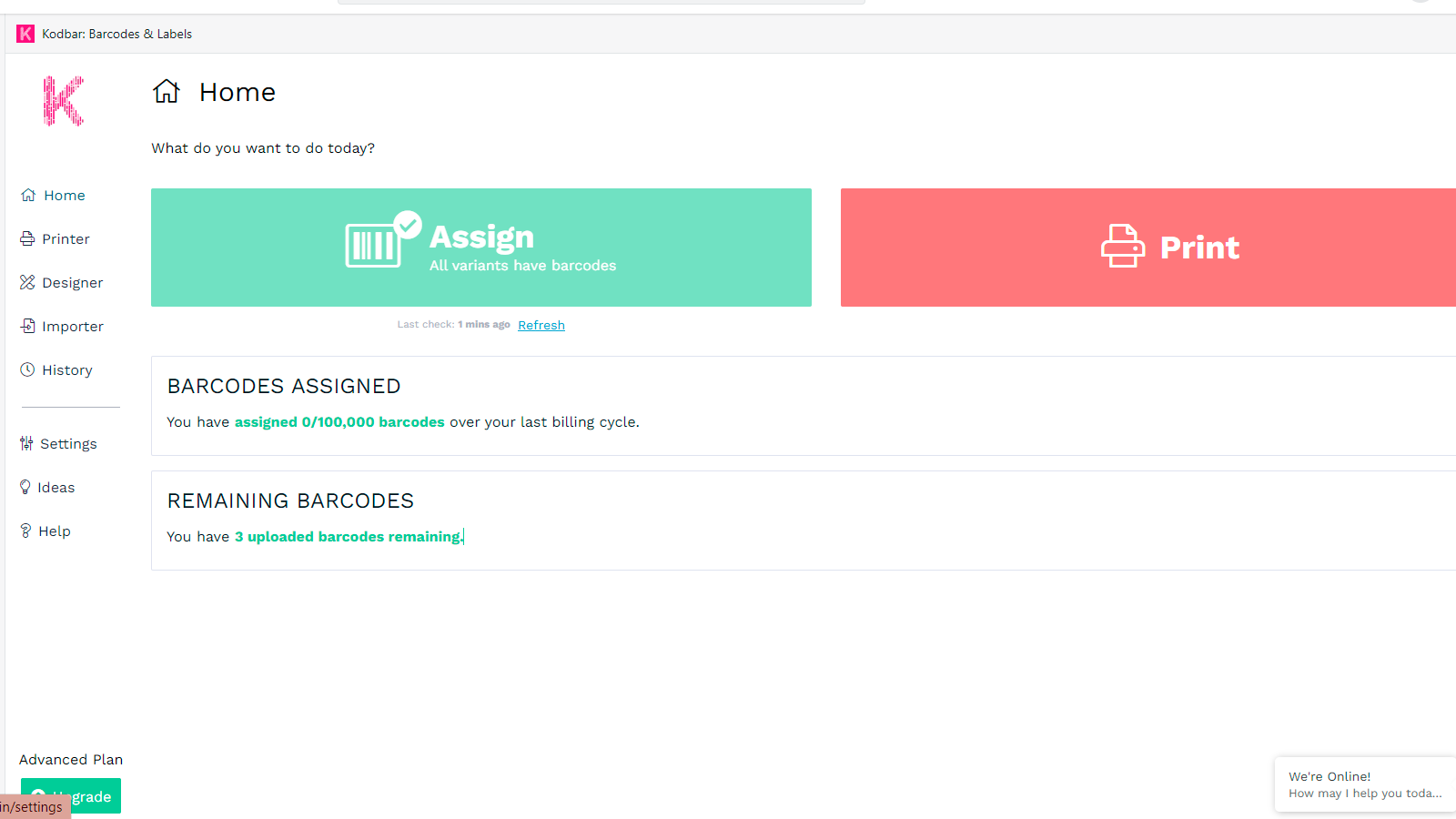Click the Refresh link below Assign
Viewport: 1456px width, 819px height.
541,325
